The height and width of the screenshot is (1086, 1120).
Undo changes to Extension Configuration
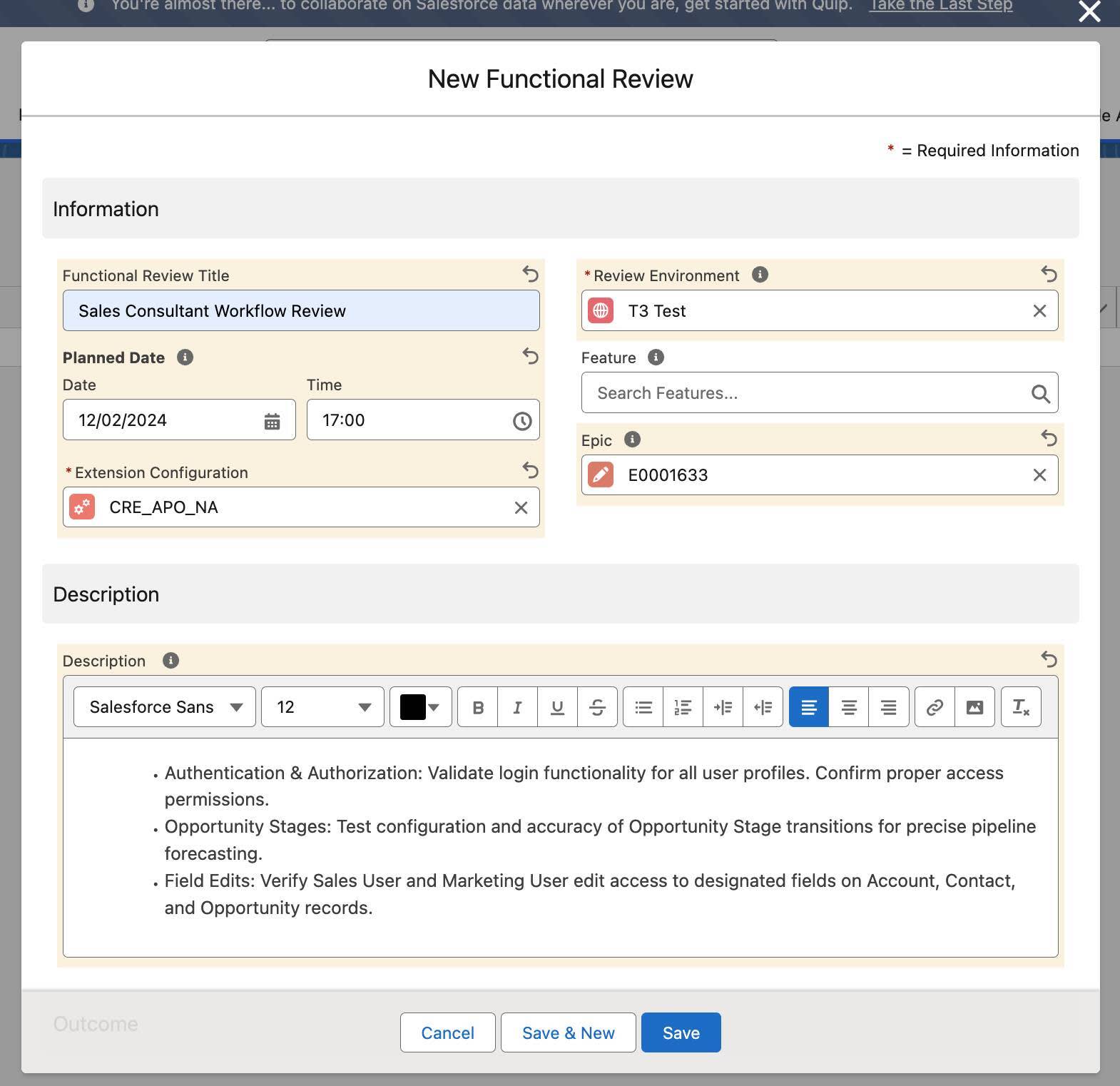pos(530,470)
